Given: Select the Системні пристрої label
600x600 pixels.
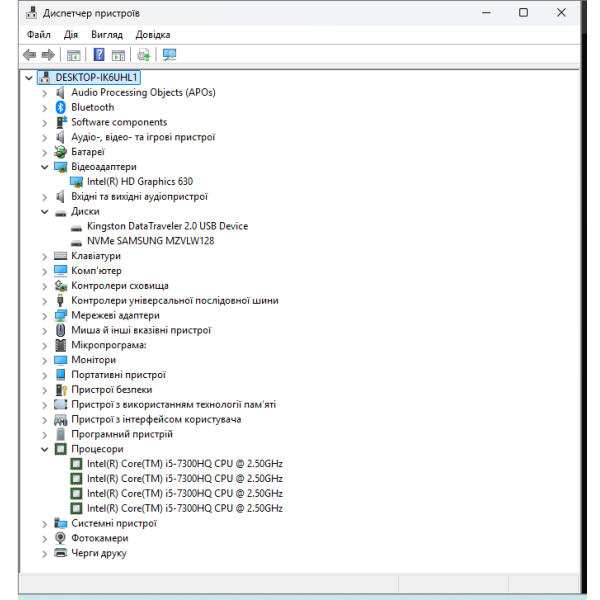Looking at the screenshot, I should (114, 523).
